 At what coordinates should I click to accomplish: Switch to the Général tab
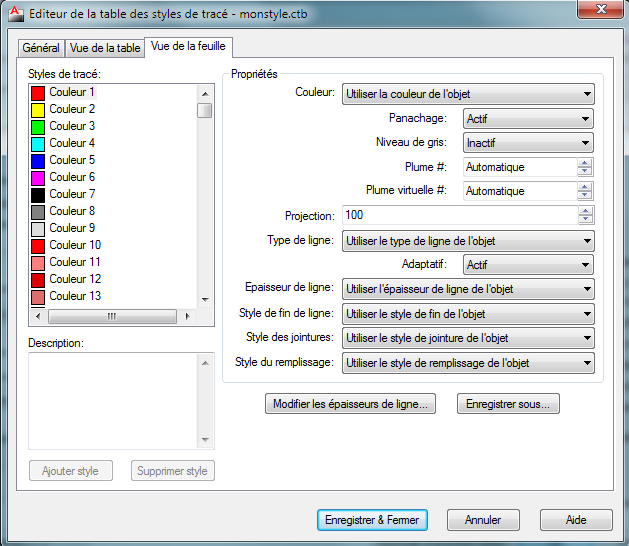click(41, 48)
